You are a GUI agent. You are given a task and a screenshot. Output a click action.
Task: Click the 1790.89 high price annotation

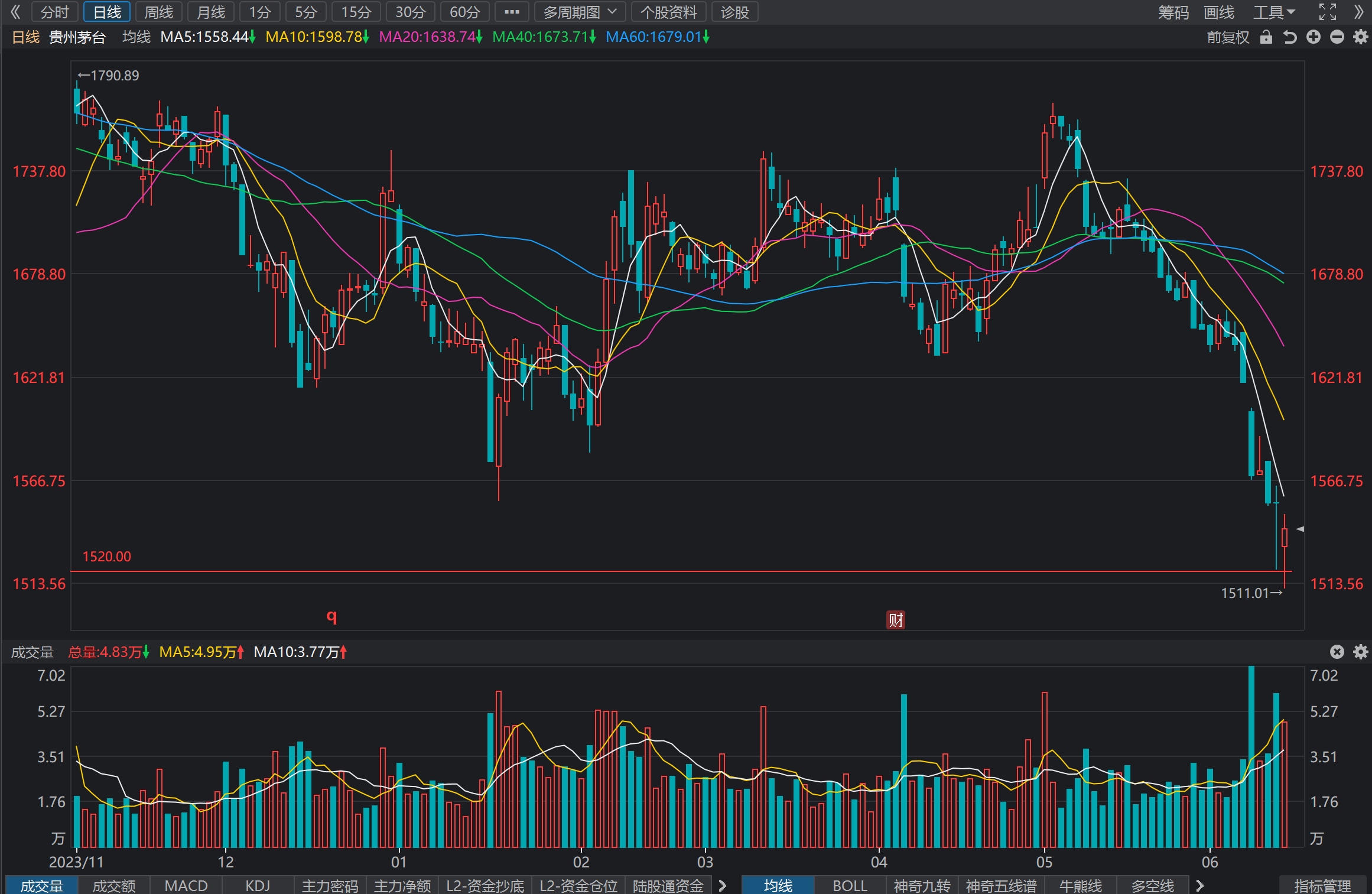pos(109,76)
